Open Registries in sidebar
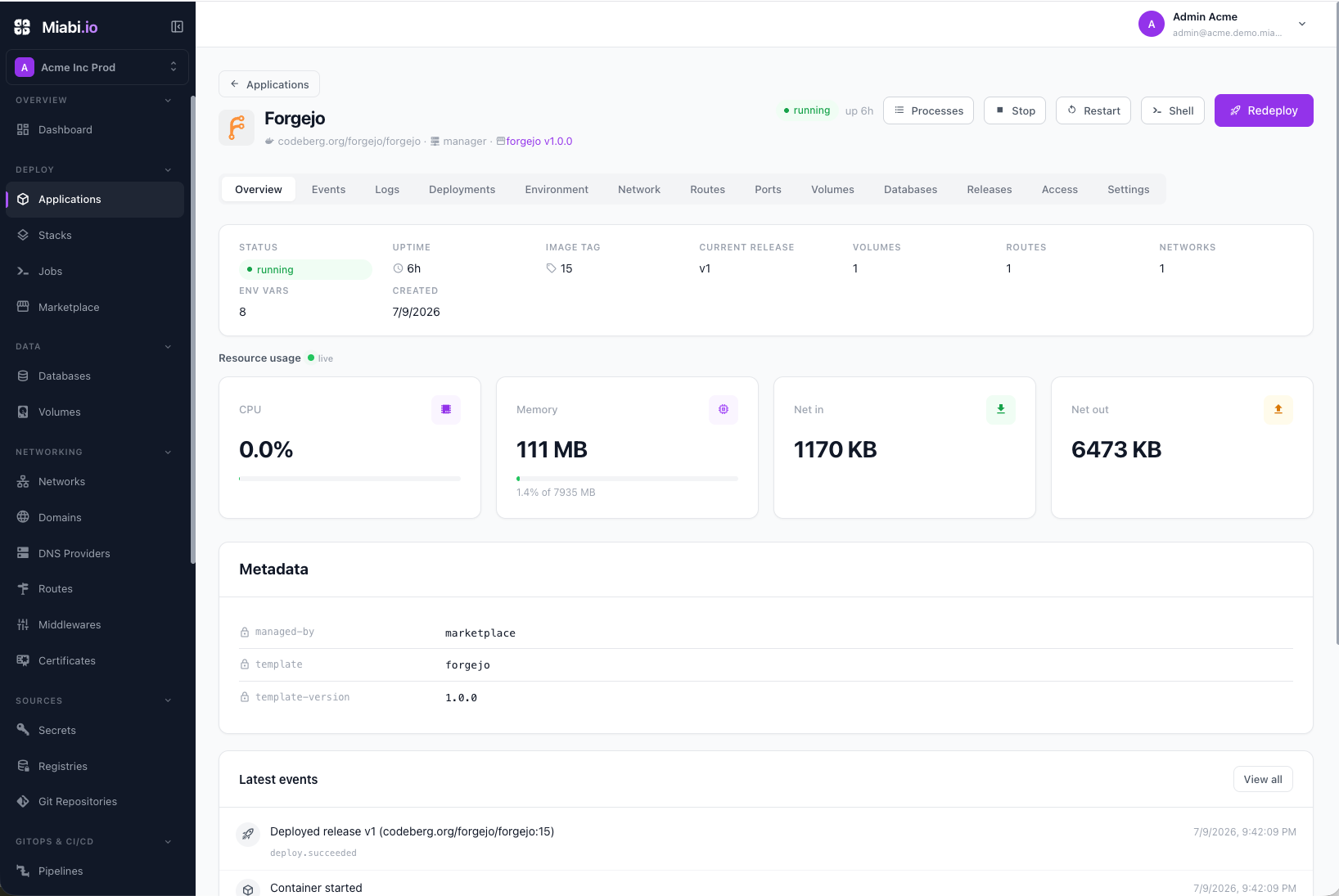Image resolution: width=1339 pixels, height=896 pixels. tap(95, 766)
